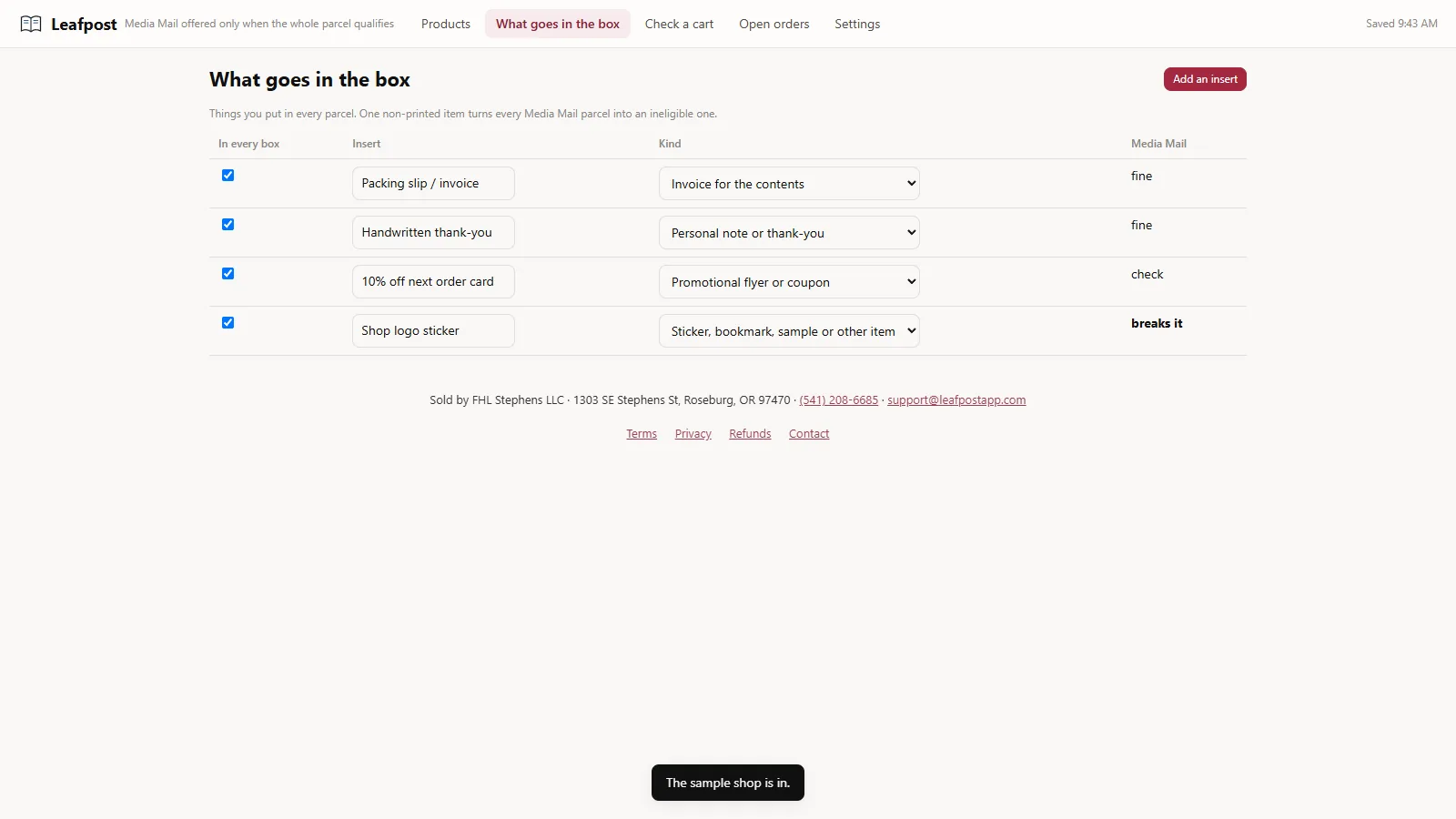This screenshot has height=819, width=1456.
Task: Click the Leafpost brand name
Action: pyautogui.click(x=84, y=25)
